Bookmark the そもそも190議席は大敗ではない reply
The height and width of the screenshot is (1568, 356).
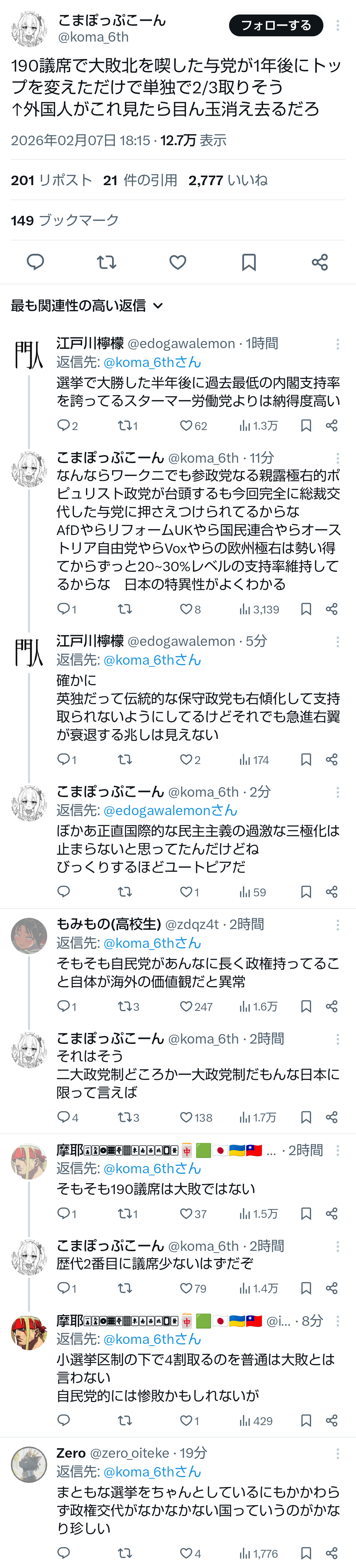(306, 1214)
